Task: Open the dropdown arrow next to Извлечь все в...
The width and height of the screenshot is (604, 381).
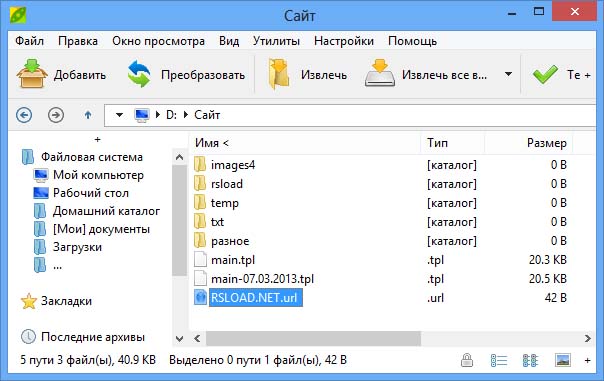Action: pyautogui.click(x=508, y=74)
